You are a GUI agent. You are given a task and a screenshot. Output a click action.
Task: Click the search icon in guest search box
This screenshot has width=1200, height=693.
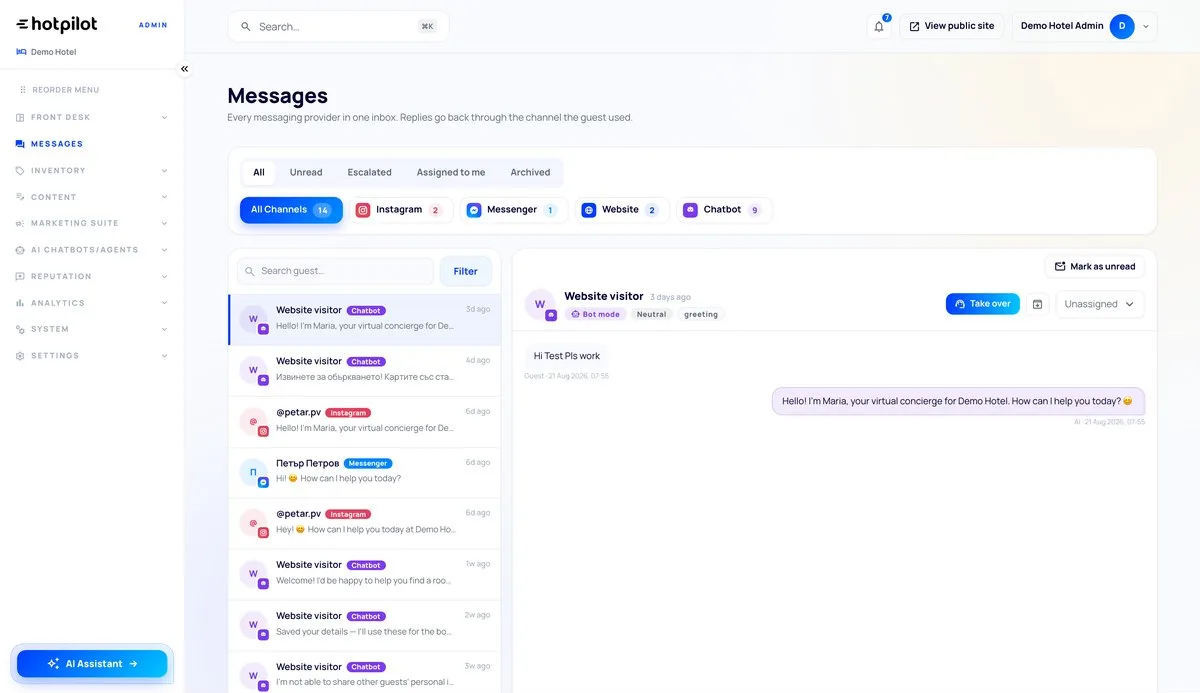(251, 271)
